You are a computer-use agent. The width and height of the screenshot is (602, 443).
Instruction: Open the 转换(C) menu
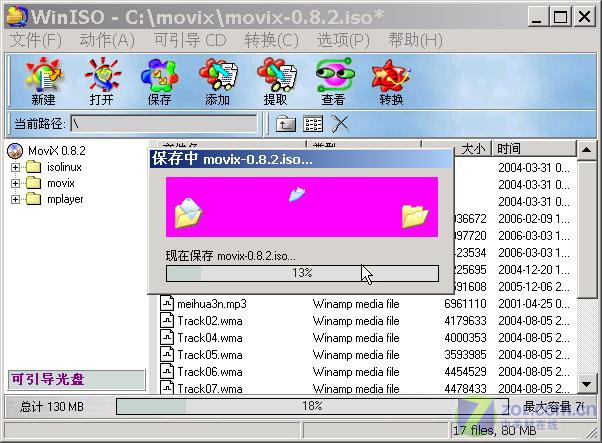(271, 40)
